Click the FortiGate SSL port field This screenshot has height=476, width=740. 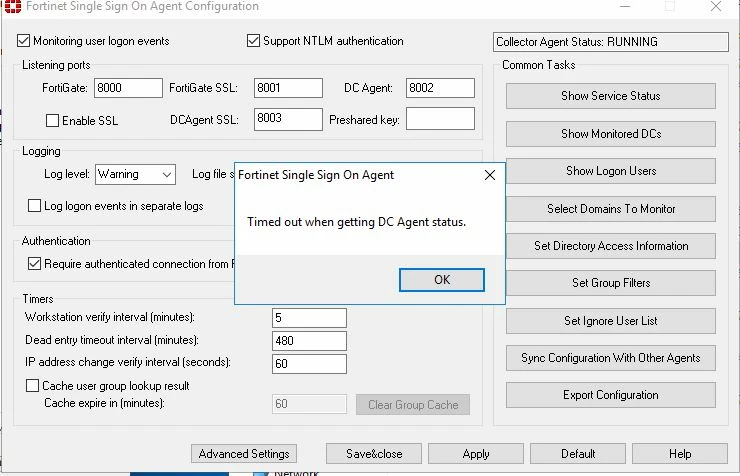pos(288,88)
